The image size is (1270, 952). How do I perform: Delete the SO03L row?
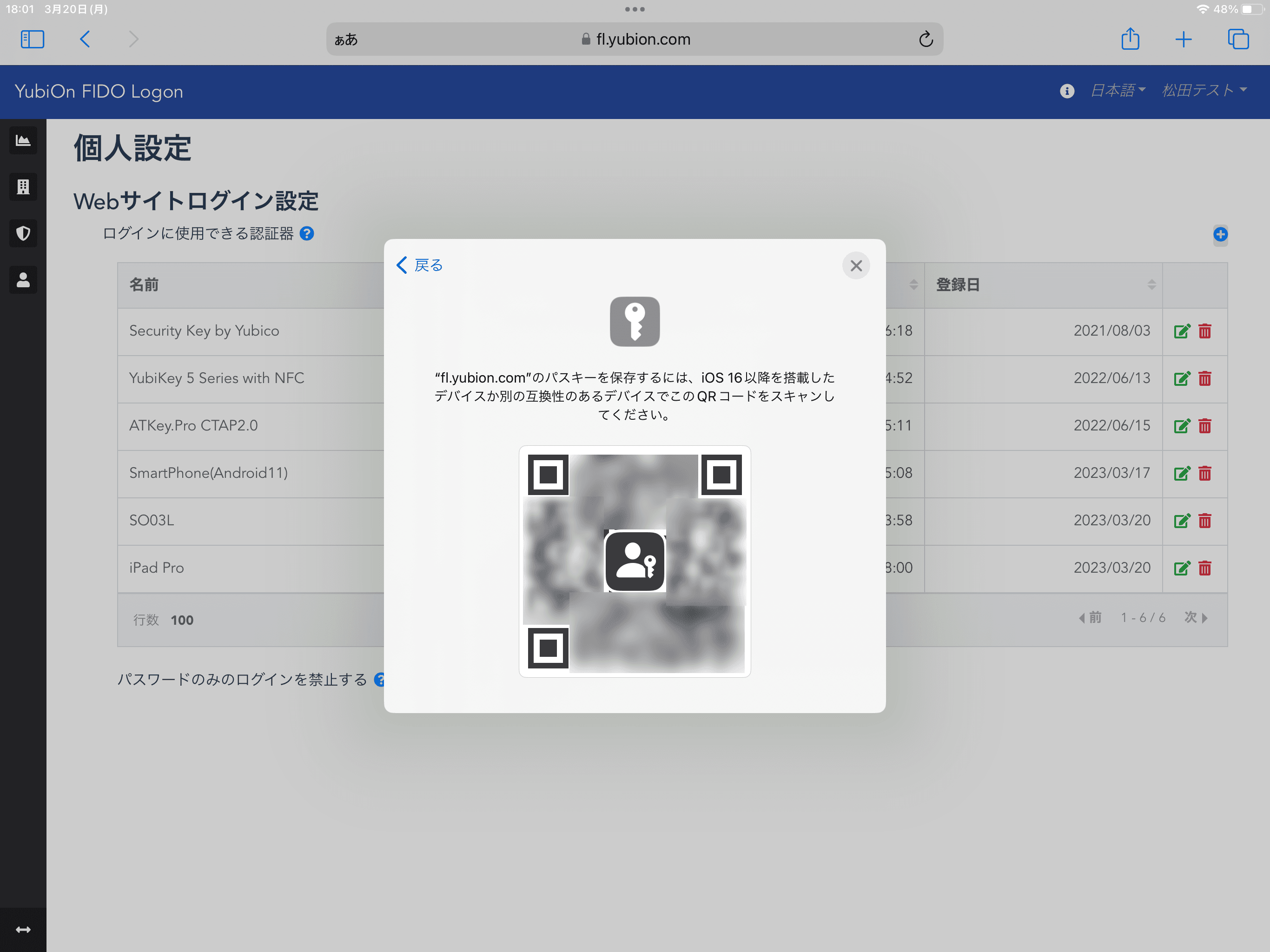coord(1204,521)
